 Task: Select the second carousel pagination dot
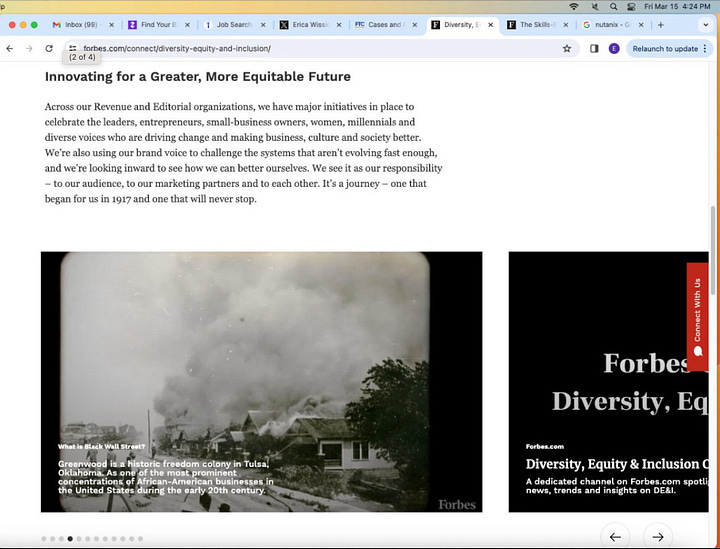tap(52, 539)
